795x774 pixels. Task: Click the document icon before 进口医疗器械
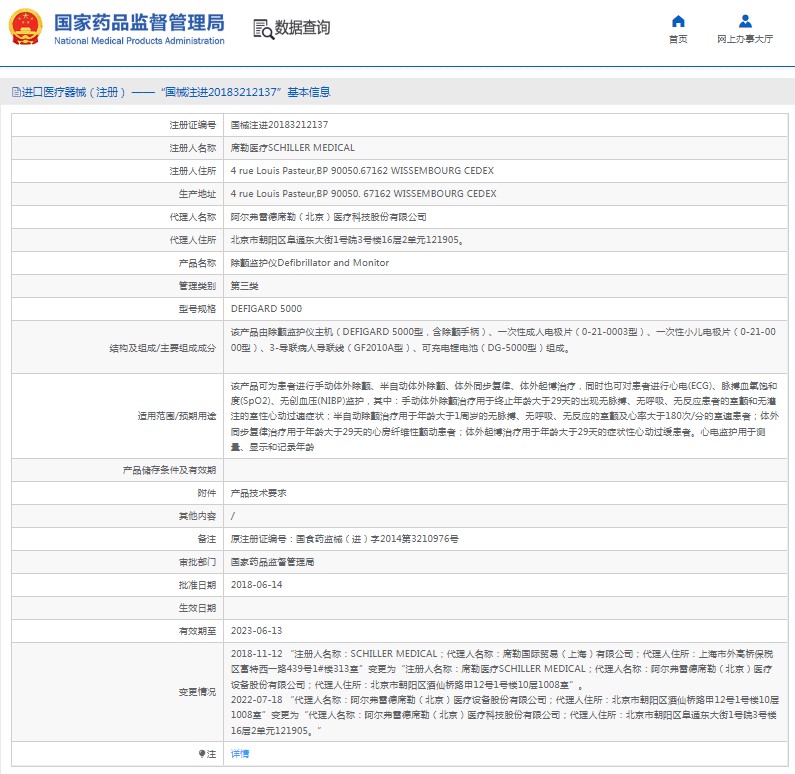point(16,92)
